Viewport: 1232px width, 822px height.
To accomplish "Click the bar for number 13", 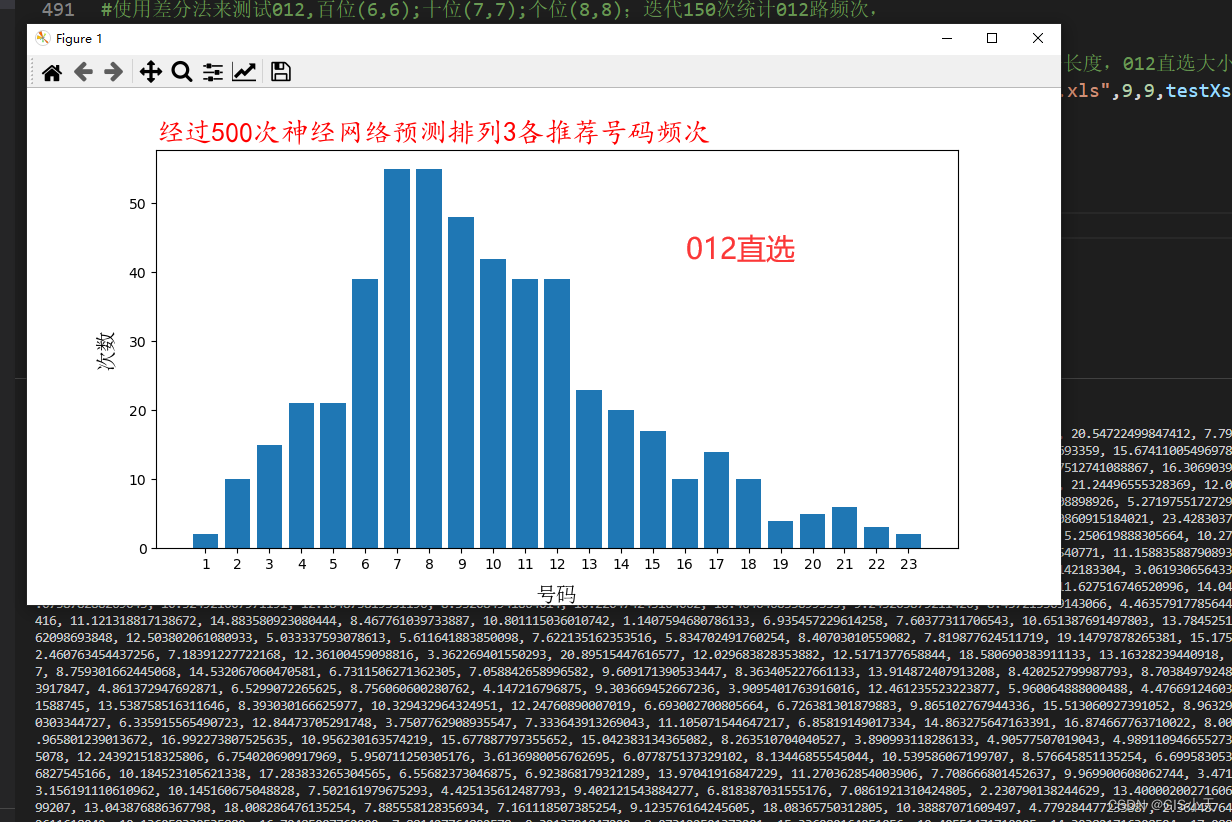I will pos(589,469).
